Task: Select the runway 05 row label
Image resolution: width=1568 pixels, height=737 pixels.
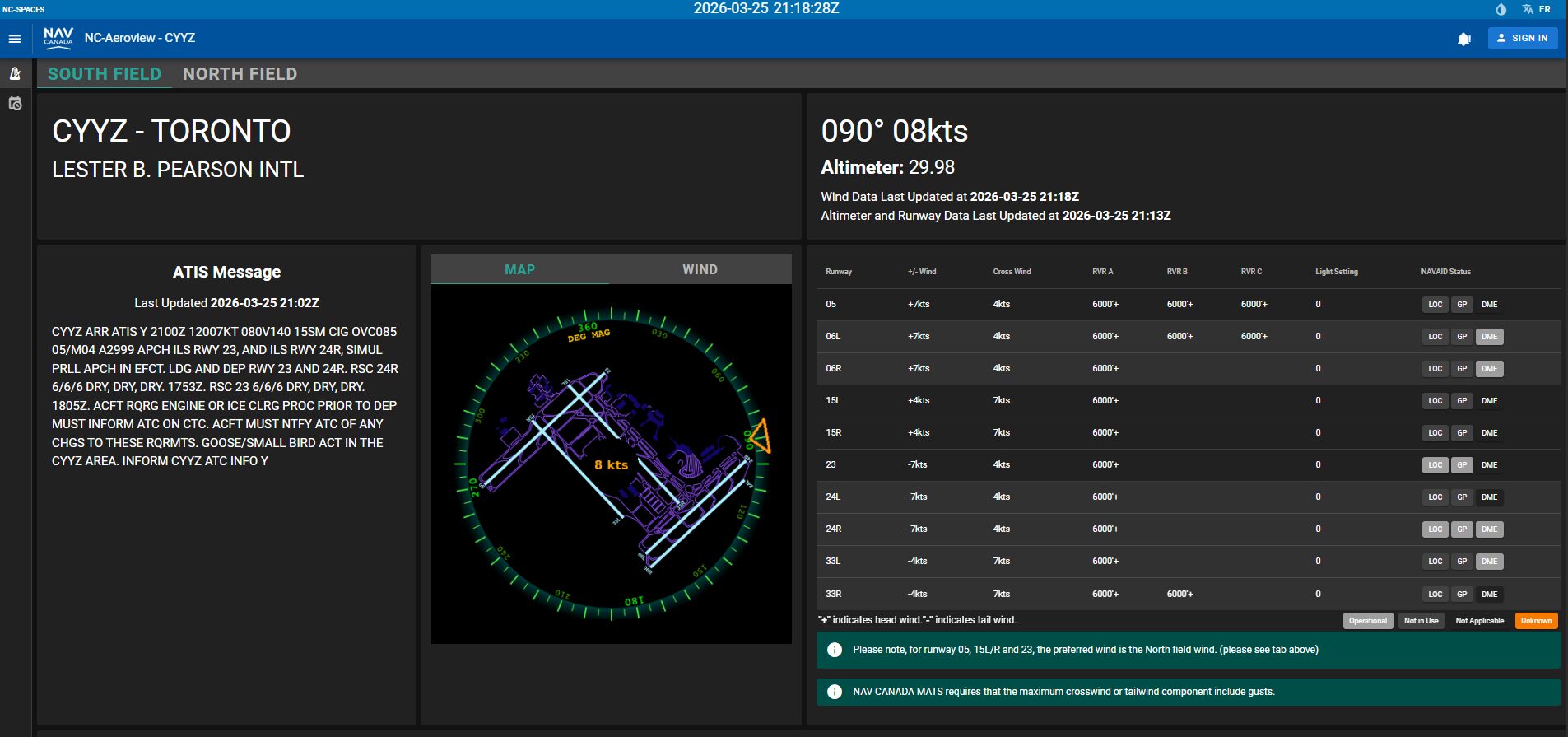Action: point(831,305)
